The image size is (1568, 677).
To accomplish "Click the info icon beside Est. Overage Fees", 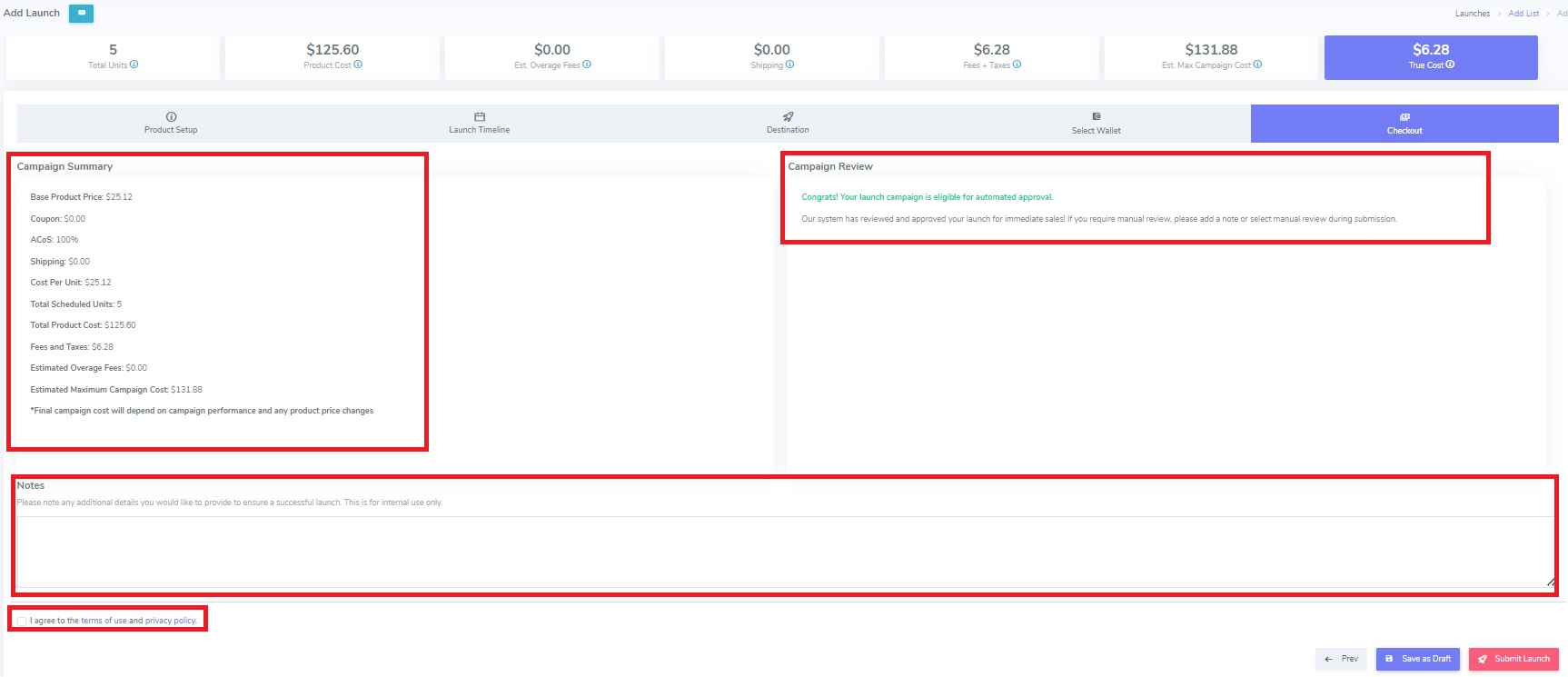I will pos(587,65).
